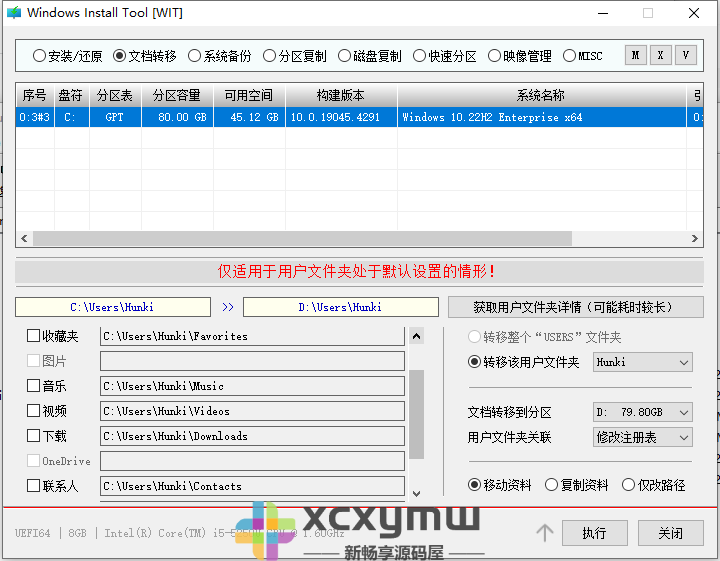
Task: Click the 分区表 column header
Action: 115,95
